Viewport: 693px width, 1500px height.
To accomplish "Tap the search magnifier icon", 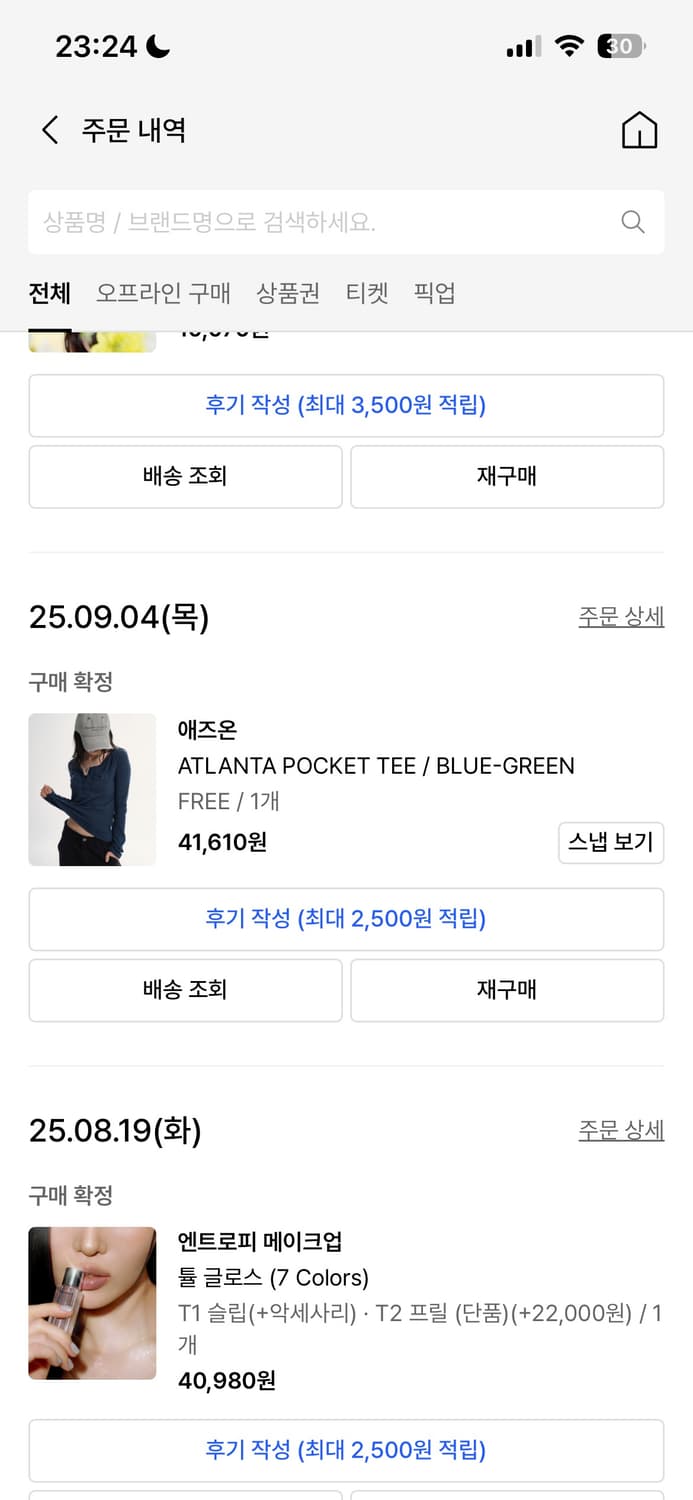I will [633, 222].
